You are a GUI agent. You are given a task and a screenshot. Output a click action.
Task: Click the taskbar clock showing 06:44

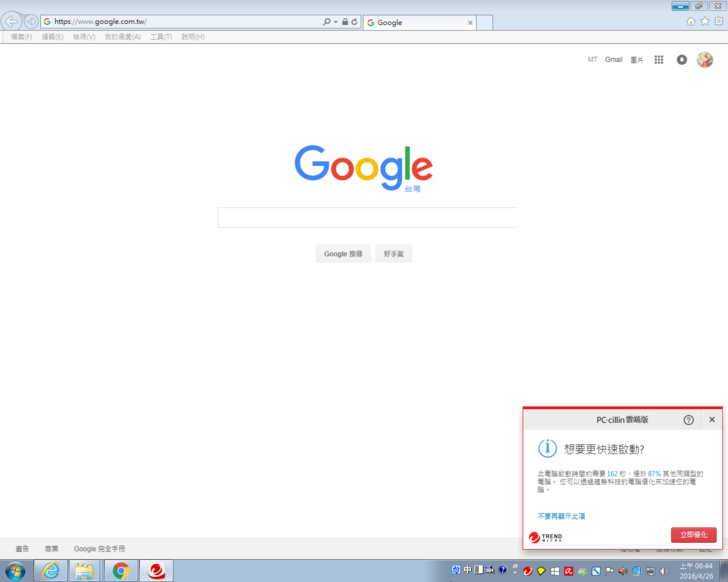[x=696, y=571]
